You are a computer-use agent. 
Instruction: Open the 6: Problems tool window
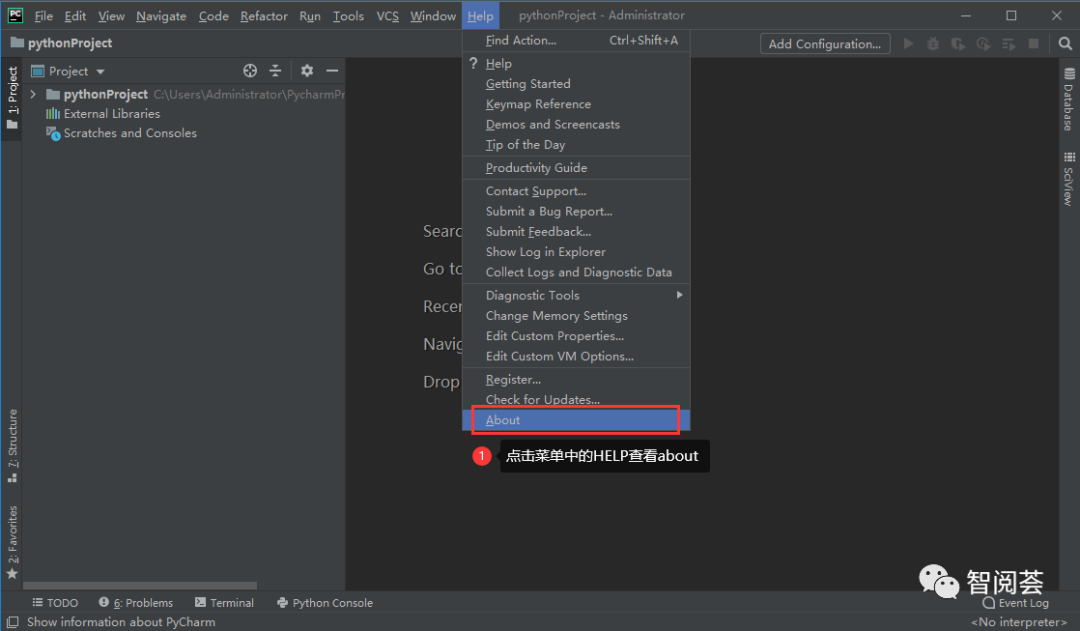tap(136, 603)
